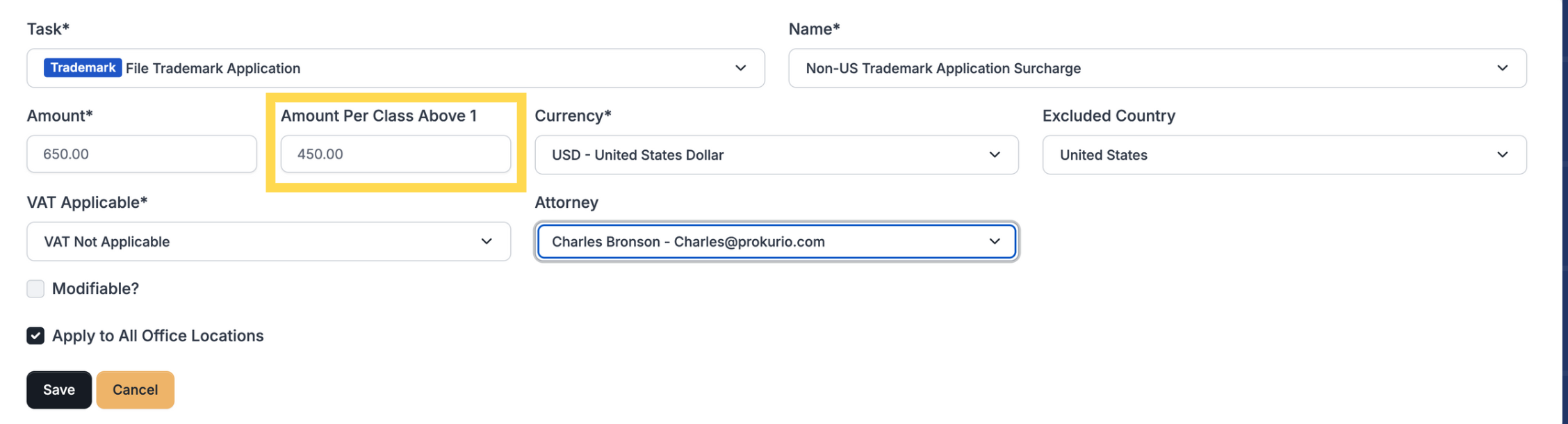
Task: Click the Save button
Action: point(59,390)
